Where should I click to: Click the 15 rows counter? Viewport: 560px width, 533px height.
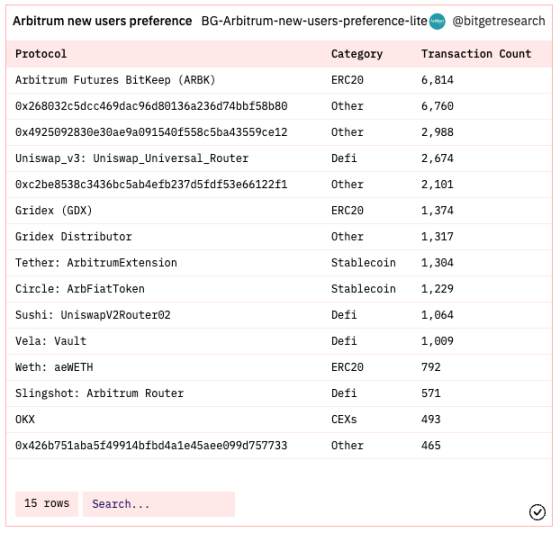[x=47, y=504]
